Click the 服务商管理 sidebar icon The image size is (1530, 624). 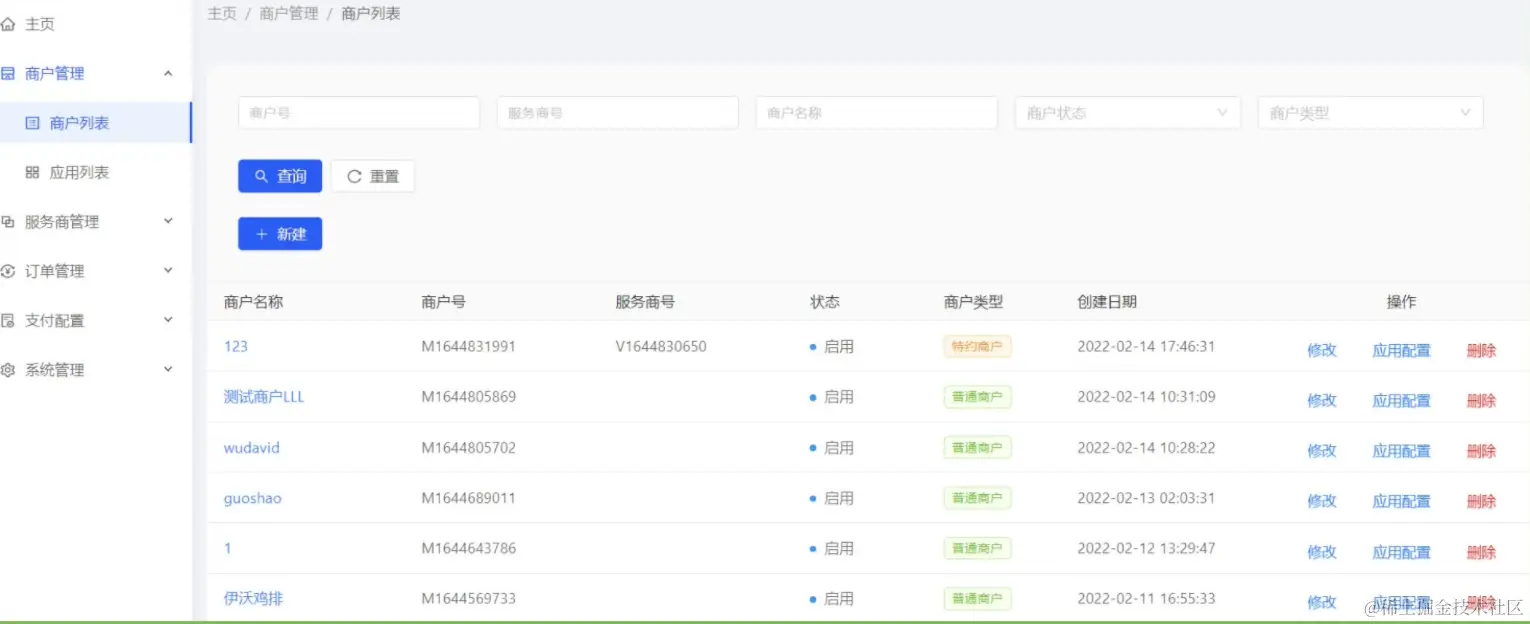[x=8, y=222]
